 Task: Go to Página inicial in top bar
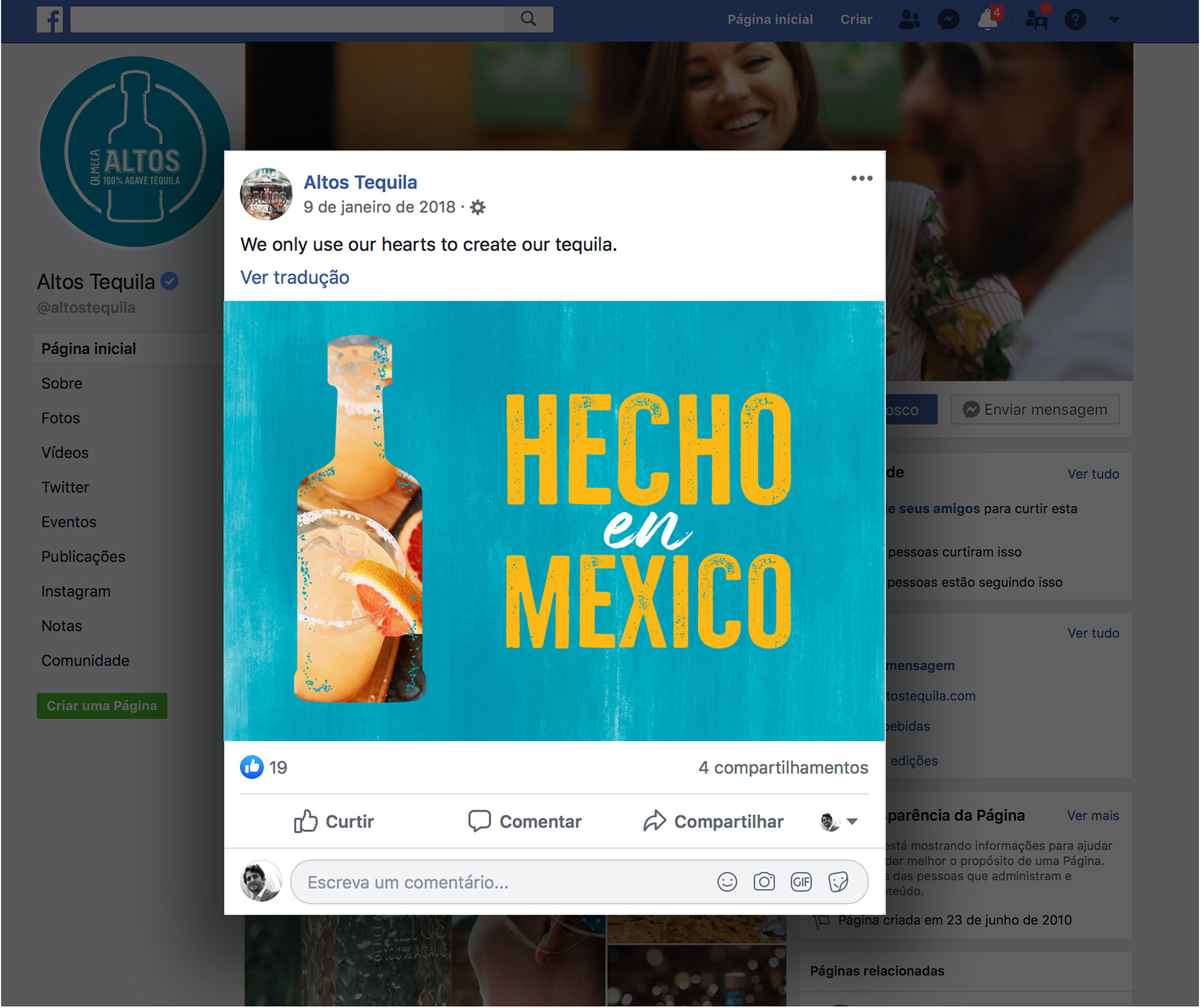tap(770, 19)
